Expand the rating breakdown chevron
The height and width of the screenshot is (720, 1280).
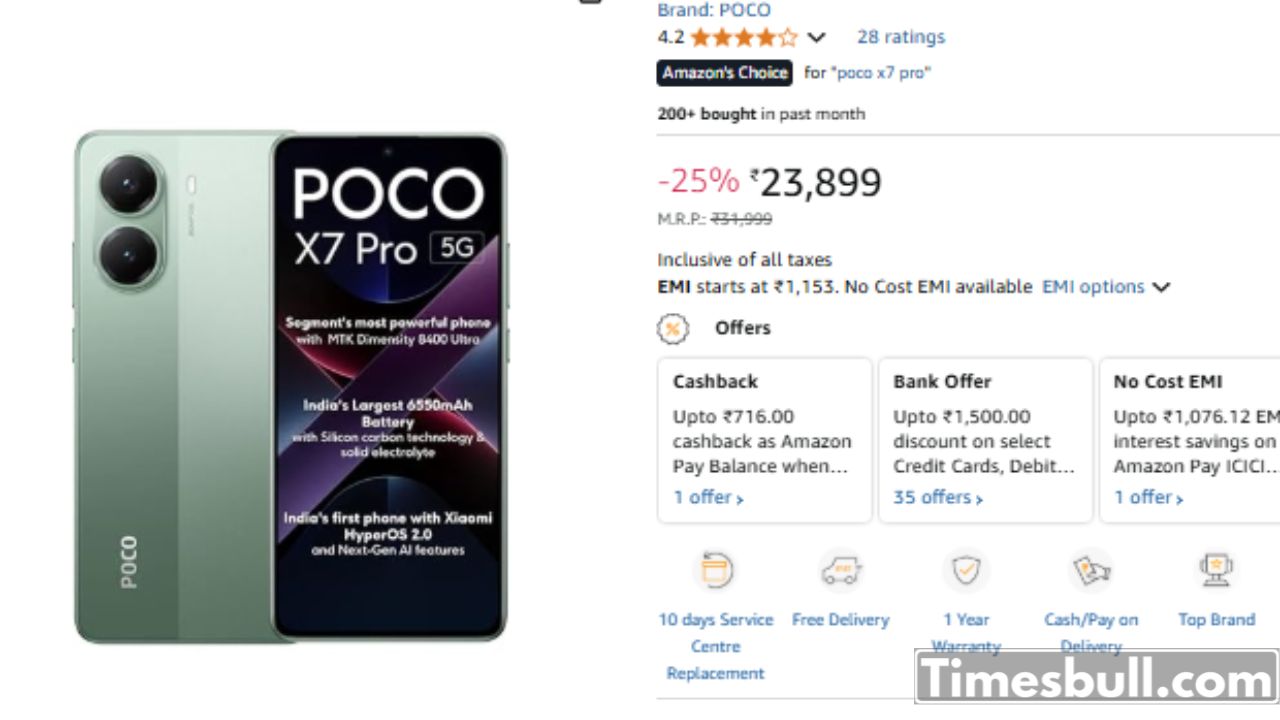coord(817,38)
